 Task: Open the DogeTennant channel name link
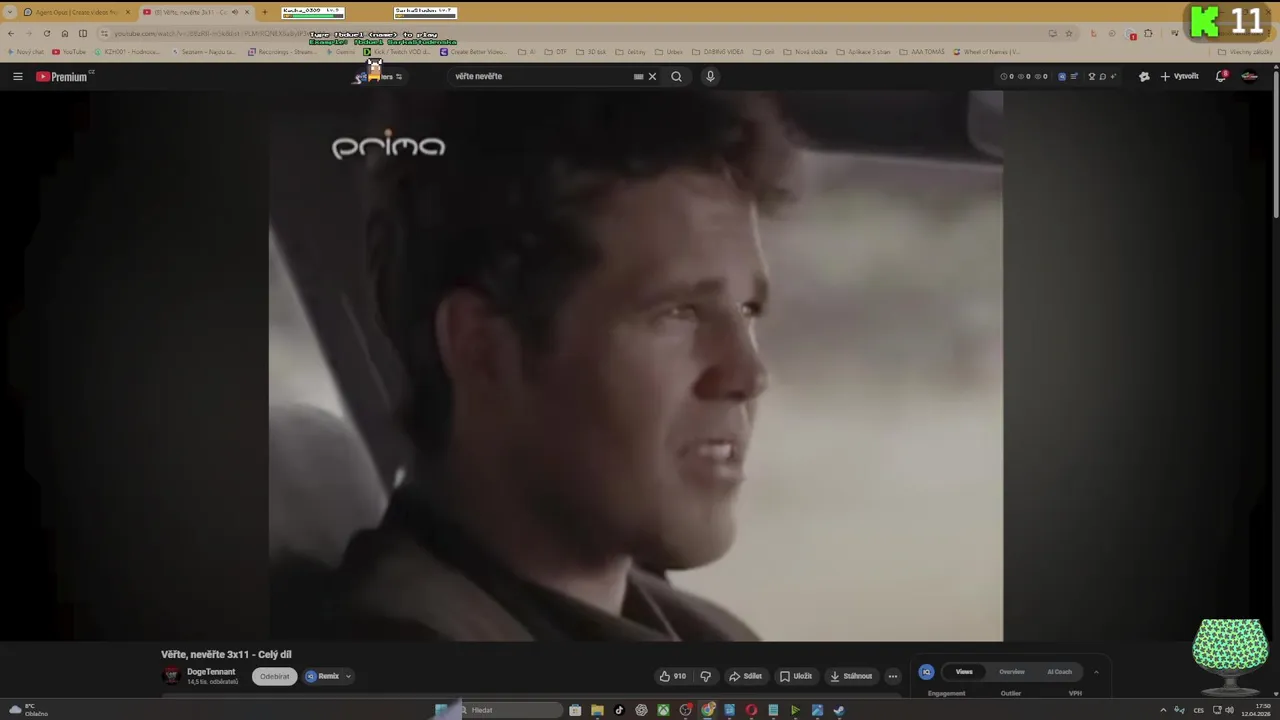pyautogui.click(x=211, y=672)
